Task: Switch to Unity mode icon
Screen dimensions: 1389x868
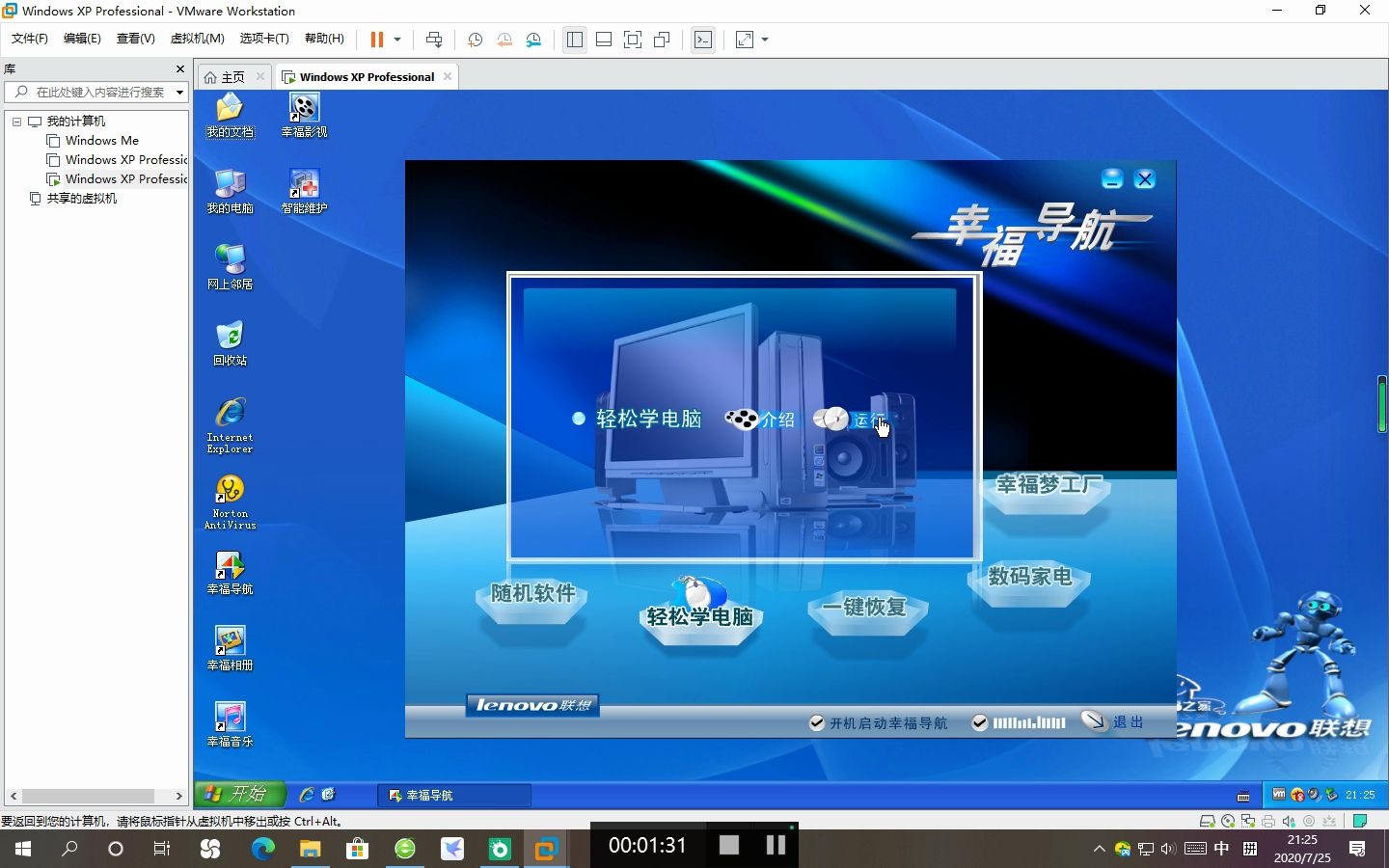Action: [662, 40]
